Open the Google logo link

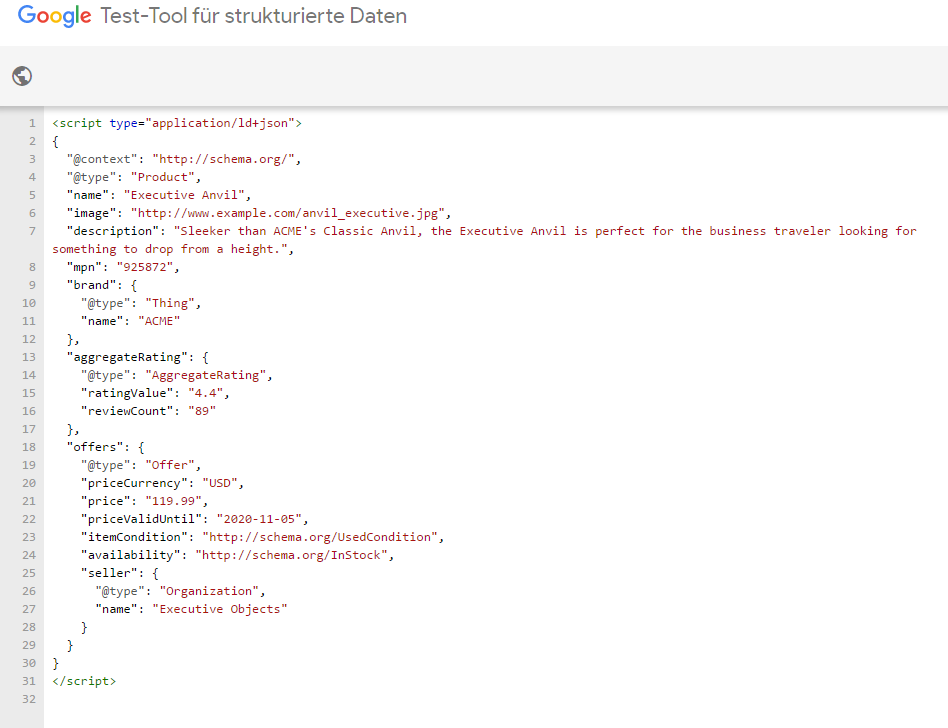coord(54,16)
